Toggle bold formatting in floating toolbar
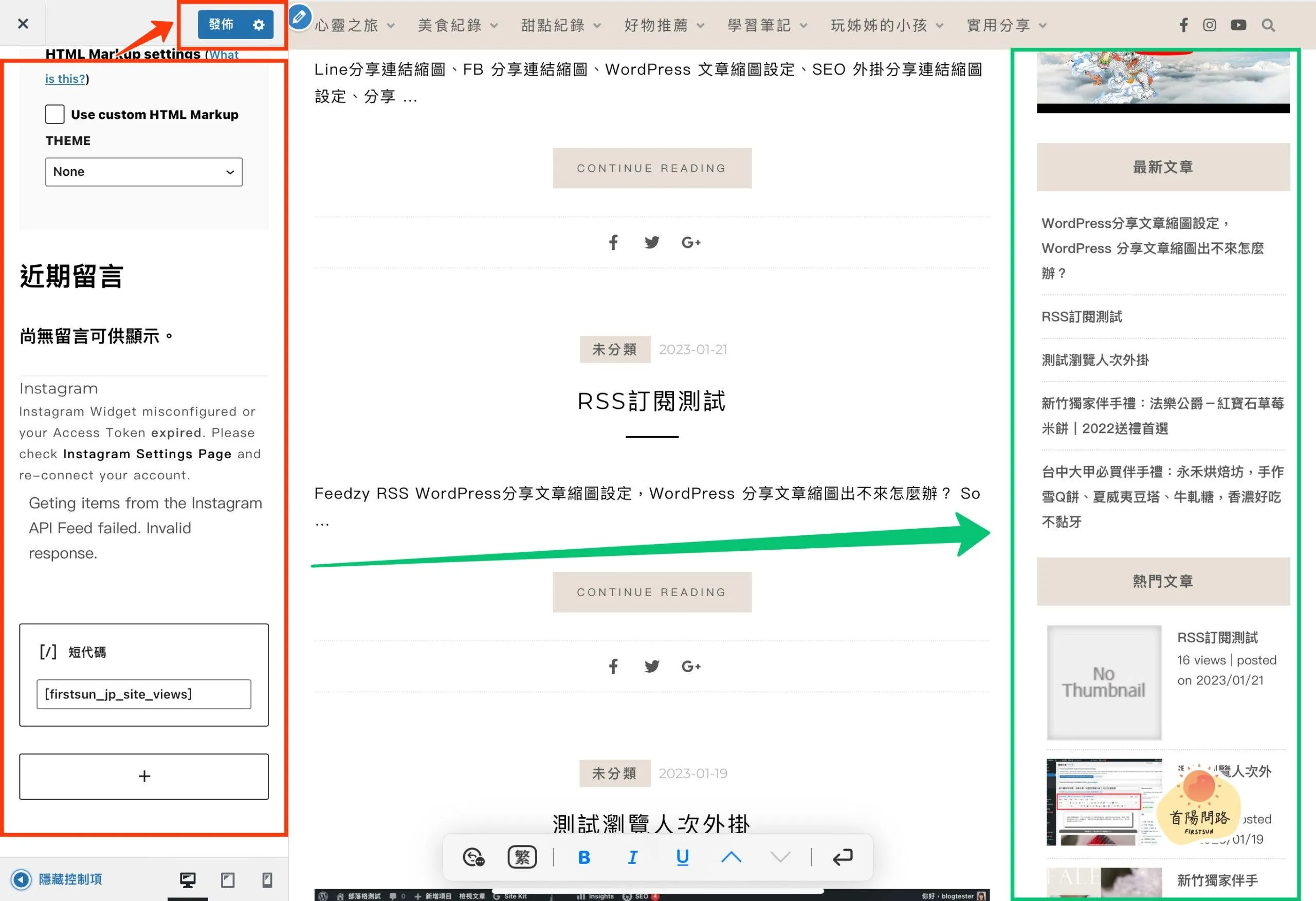 (584, 857)
